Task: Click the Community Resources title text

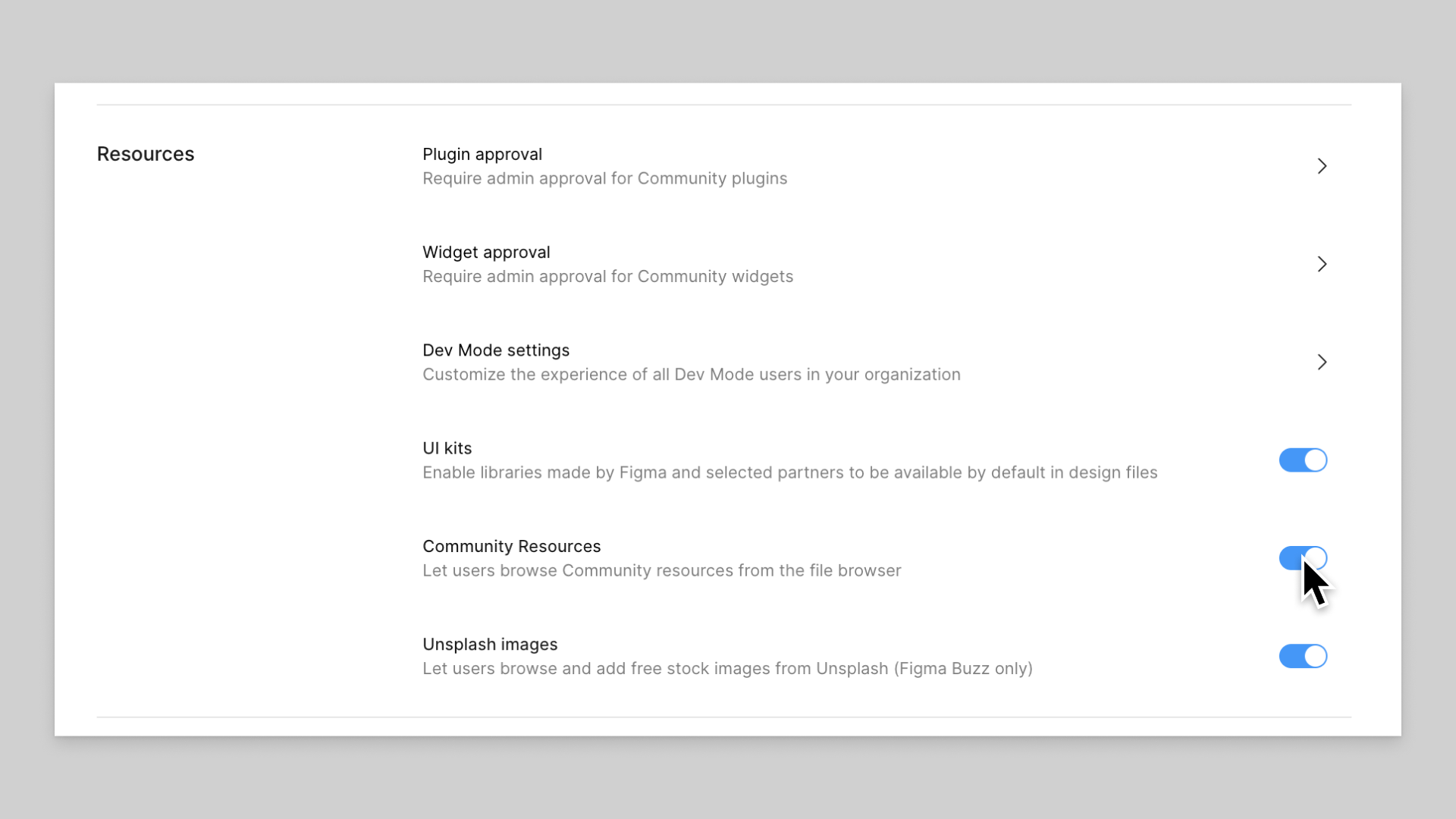Action: pyautogui.click(x=512, y=547)
